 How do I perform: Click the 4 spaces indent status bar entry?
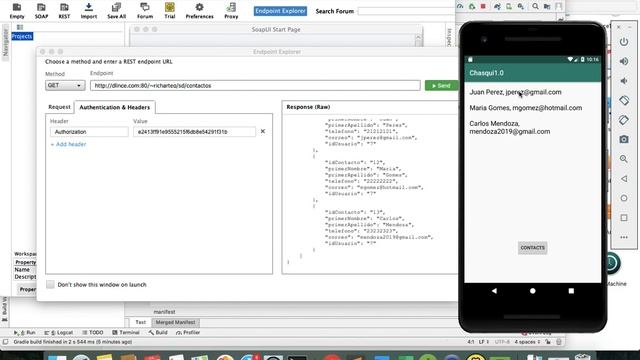[527, 342]
